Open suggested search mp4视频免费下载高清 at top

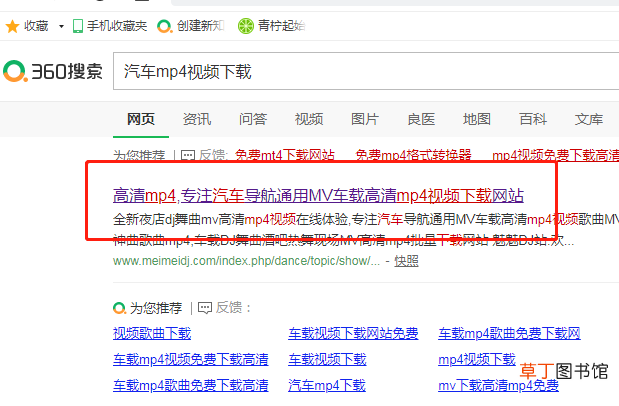[555, 155]
